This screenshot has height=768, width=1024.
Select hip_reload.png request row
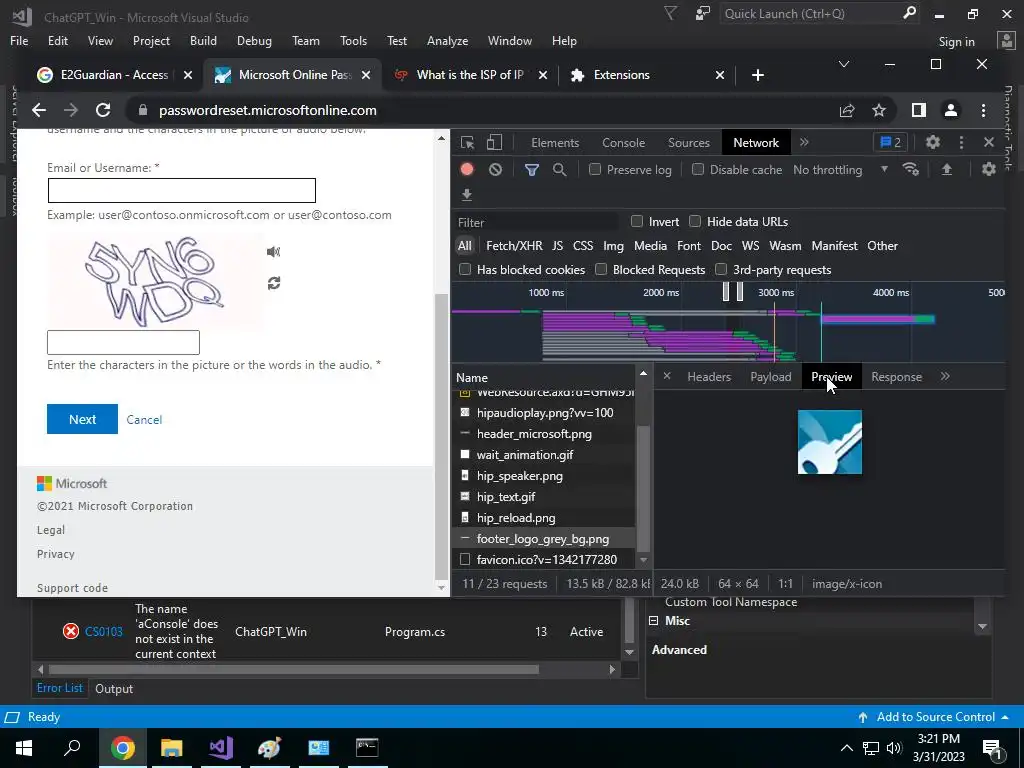(543, 517)
